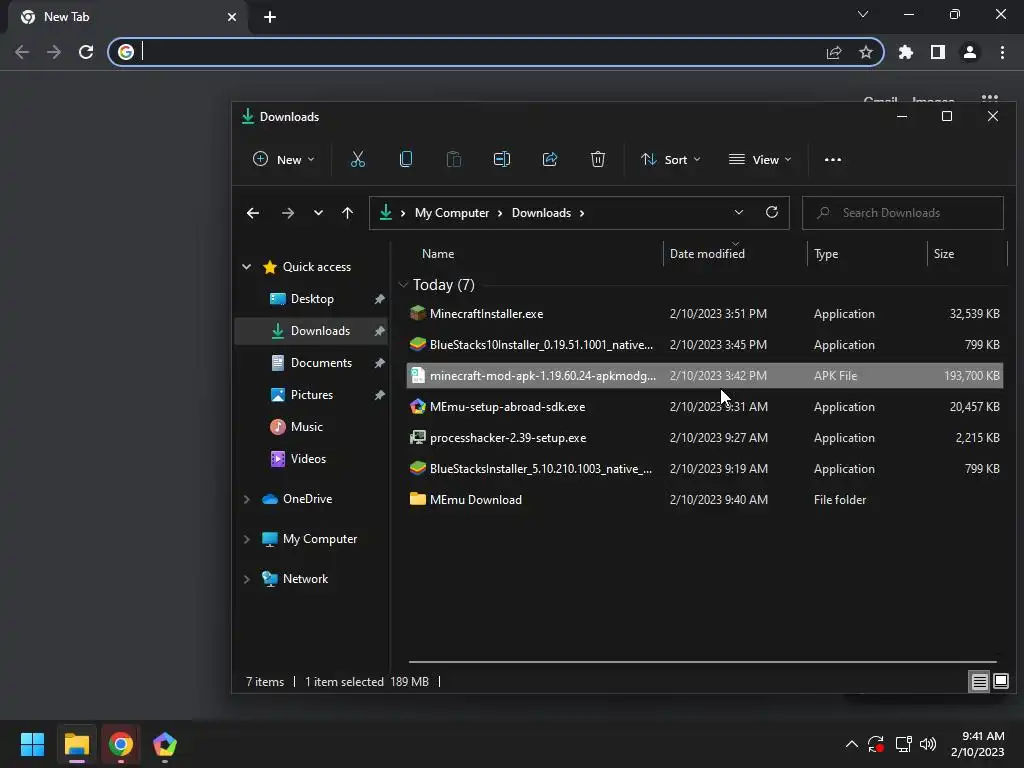Viewport: 1024px width, 768px height.
Task: Open Chrome tab search chevron
Action: pos(863,14)
